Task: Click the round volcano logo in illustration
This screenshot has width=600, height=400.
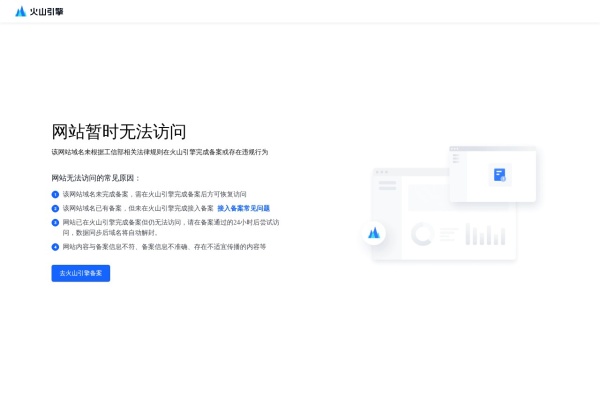Action: coord(374,233)
